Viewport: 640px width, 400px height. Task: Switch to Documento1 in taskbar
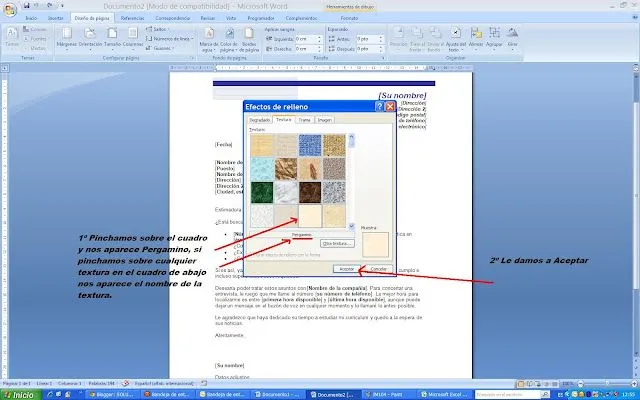pyautogui.click(x=276, y=395)
